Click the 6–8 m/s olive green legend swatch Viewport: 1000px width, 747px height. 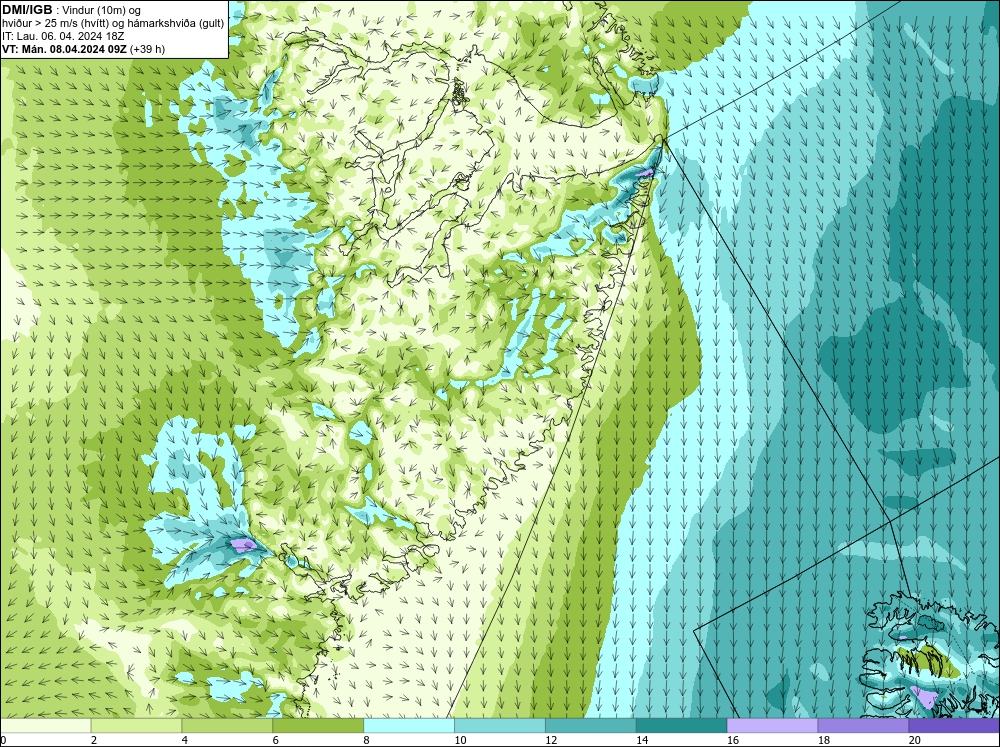318,726
